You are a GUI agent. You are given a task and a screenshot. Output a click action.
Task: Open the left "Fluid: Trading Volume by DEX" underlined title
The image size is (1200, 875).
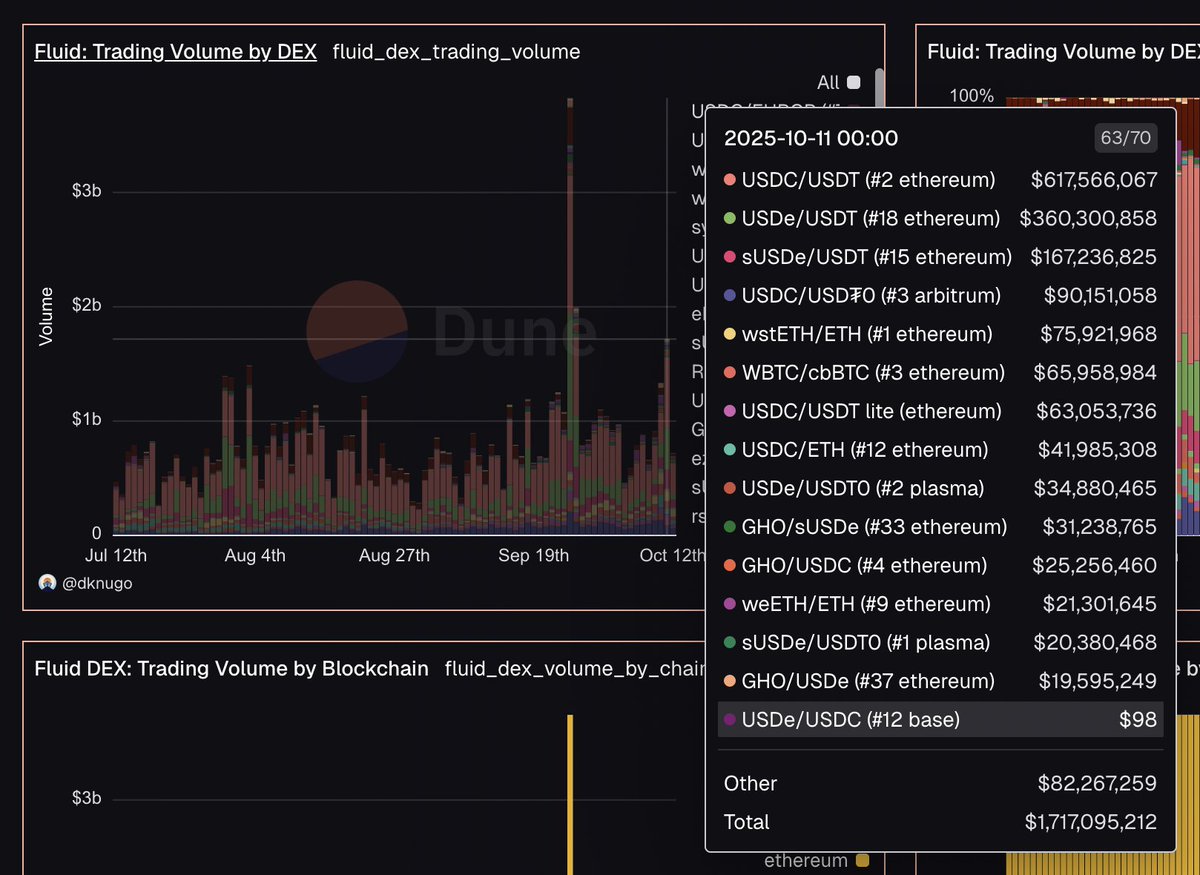tap(175, 52)
